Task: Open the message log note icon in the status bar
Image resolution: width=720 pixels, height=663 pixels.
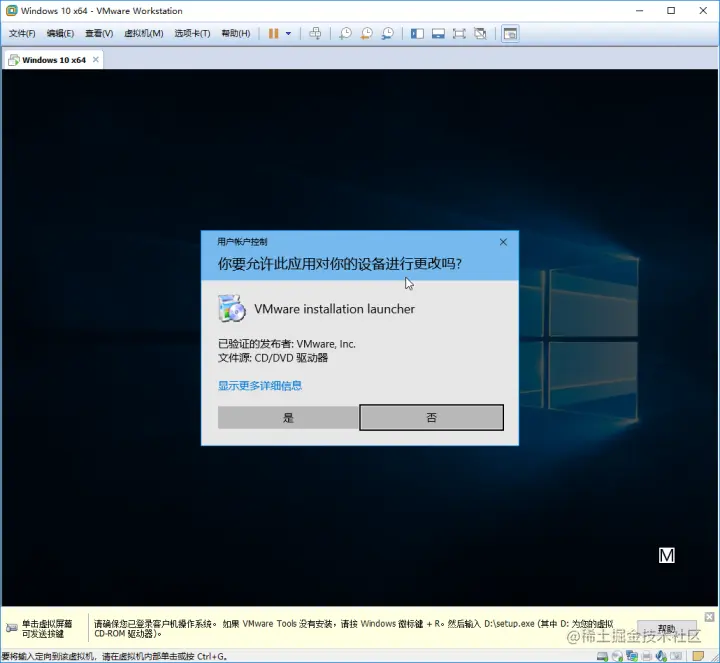Action: [698, 656]
